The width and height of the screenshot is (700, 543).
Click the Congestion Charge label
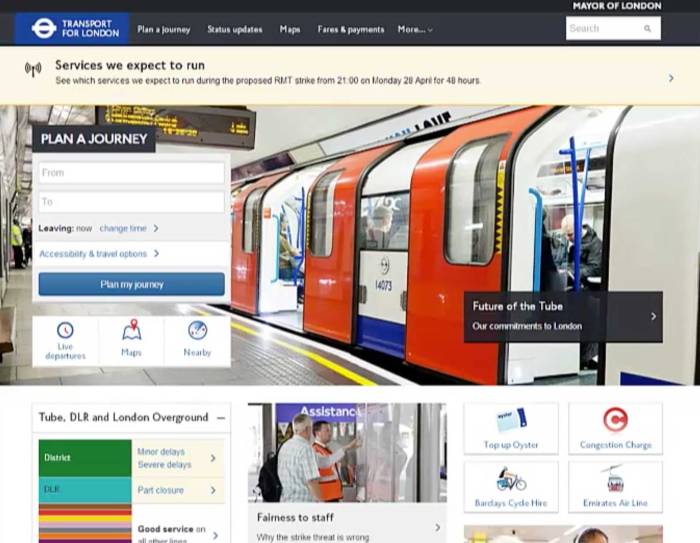pos(616,445)
